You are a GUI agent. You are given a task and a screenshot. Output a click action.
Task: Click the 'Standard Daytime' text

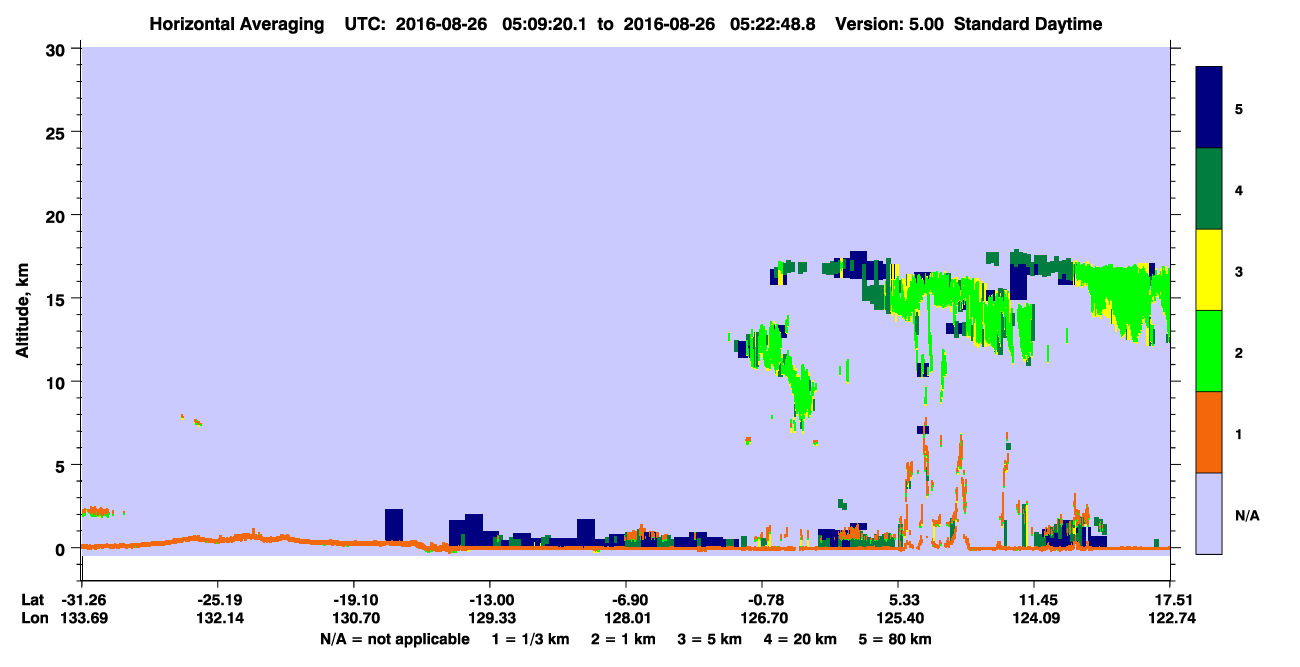(1028, 24)
